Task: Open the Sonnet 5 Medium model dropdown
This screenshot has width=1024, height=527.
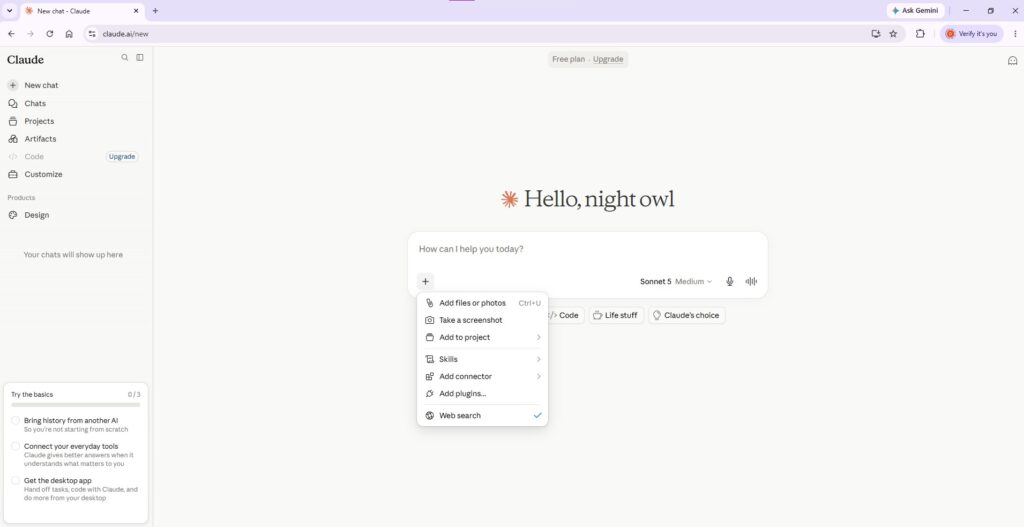Action: 676,281
